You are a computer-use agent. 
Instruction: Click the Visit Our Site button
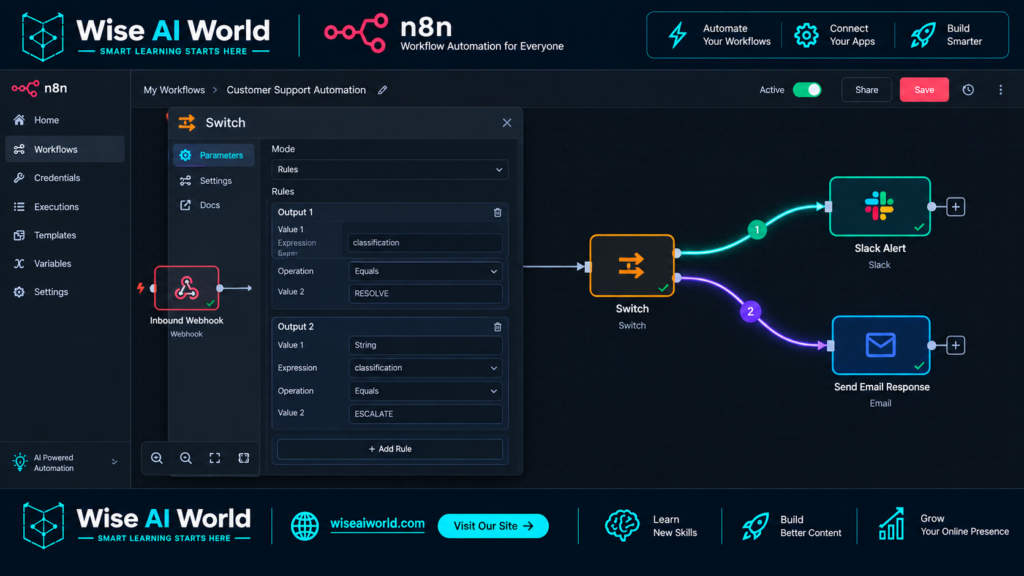pyautogui.click(x=493, y=526)
